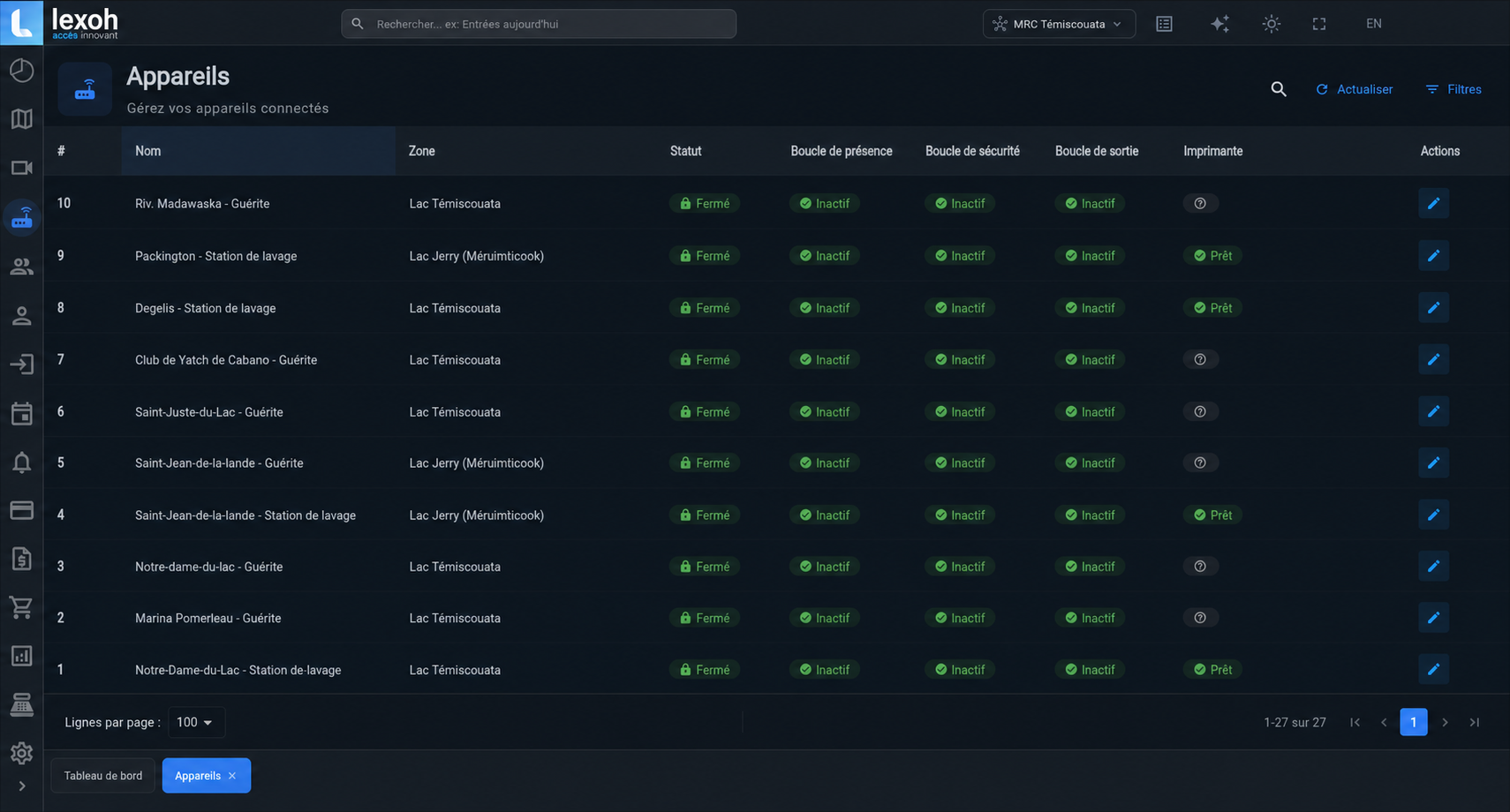Image resolution: width=1510 pixels, height=812 pixels.
Task: Click the global search field
Action: (x=539, y=24)
